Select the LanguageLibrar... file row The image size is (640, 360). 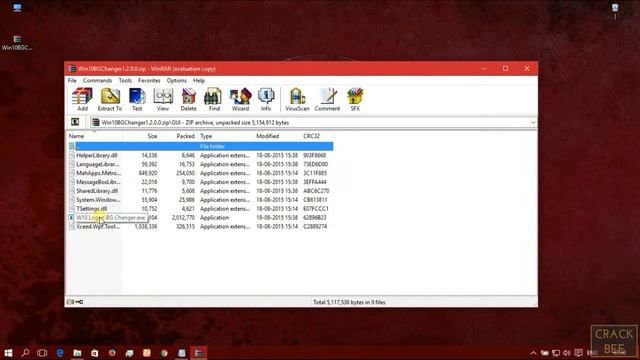pos(200,164)
